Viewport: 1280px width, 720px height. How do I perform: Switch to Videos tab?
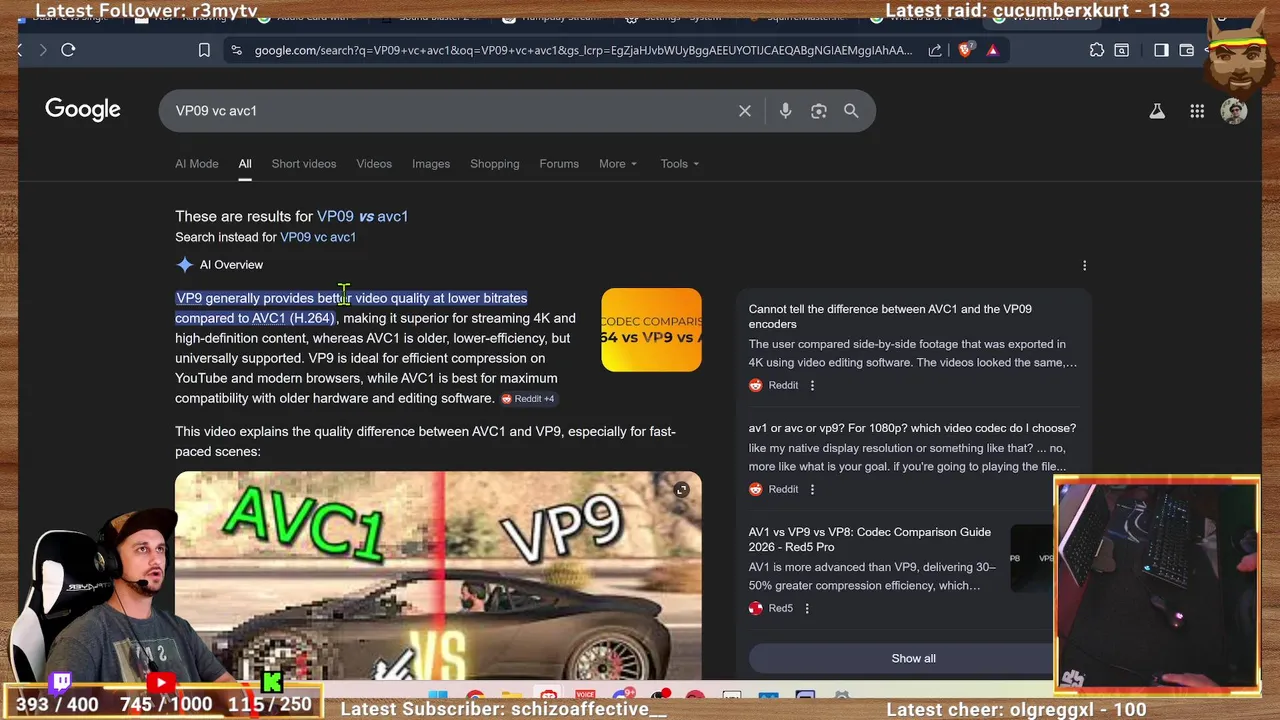[374, 164]
